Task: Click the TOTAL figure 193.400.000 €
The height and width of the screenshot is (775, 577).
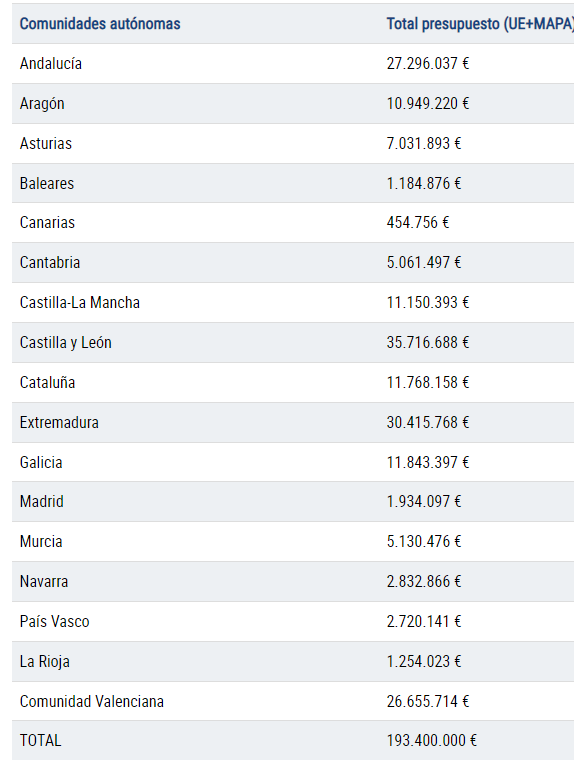Action: pos(432,741)
